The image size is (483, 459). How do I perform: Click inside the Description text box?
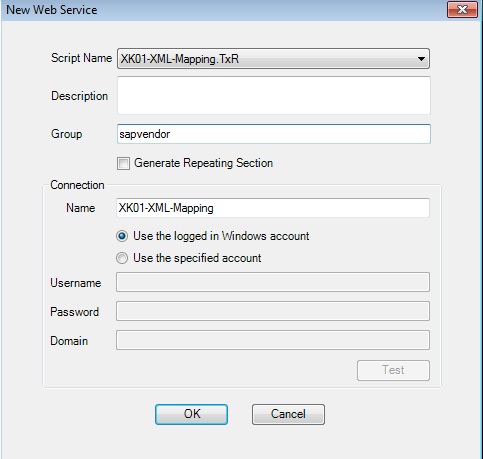pyautogui.click(x=274, y=95)
